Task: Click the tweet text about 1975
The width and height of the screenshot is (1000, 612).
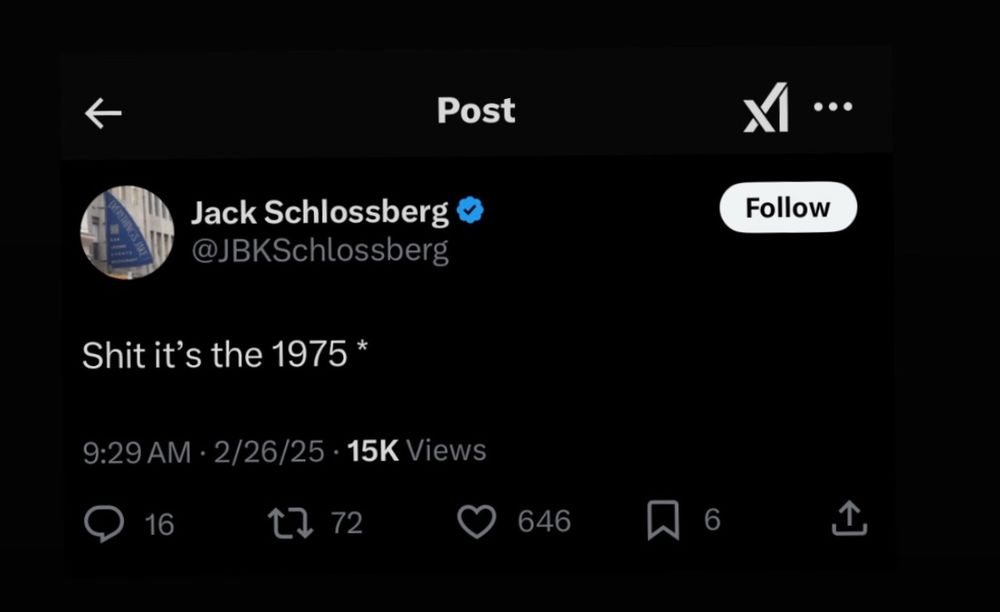Action: coord(226,355)
